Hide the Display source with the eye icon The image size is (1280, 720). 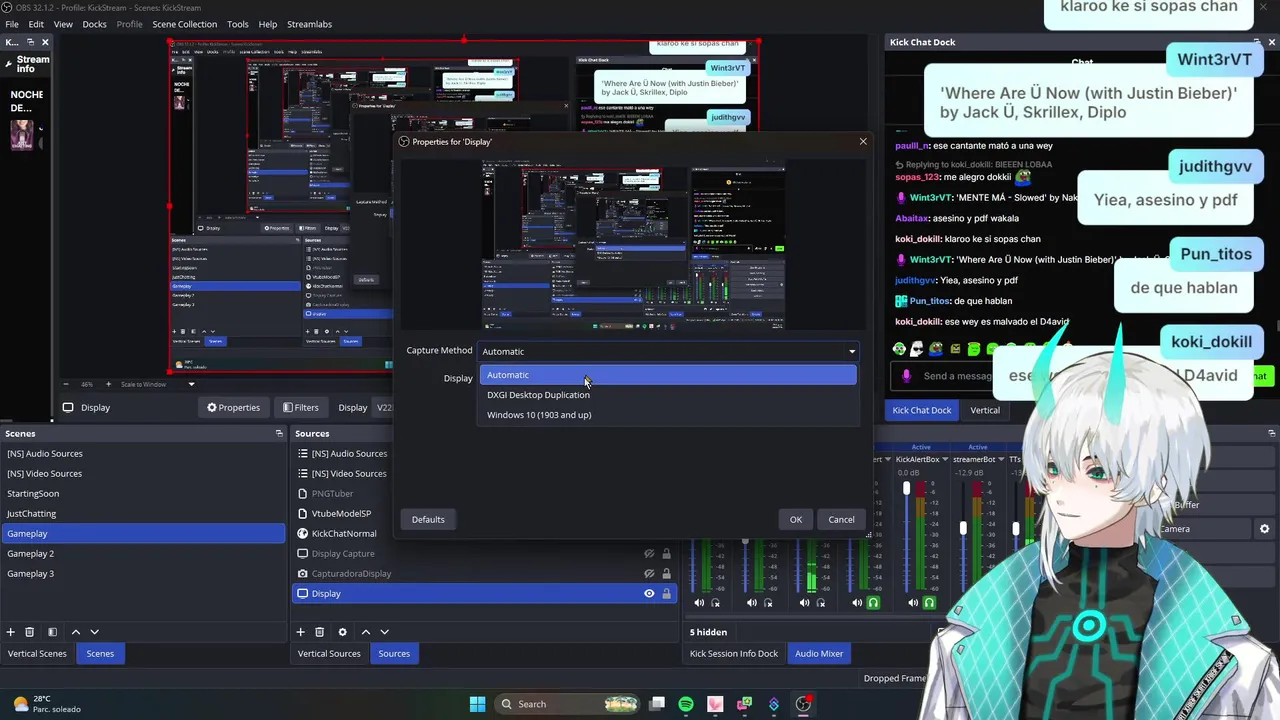pos(649,593)
